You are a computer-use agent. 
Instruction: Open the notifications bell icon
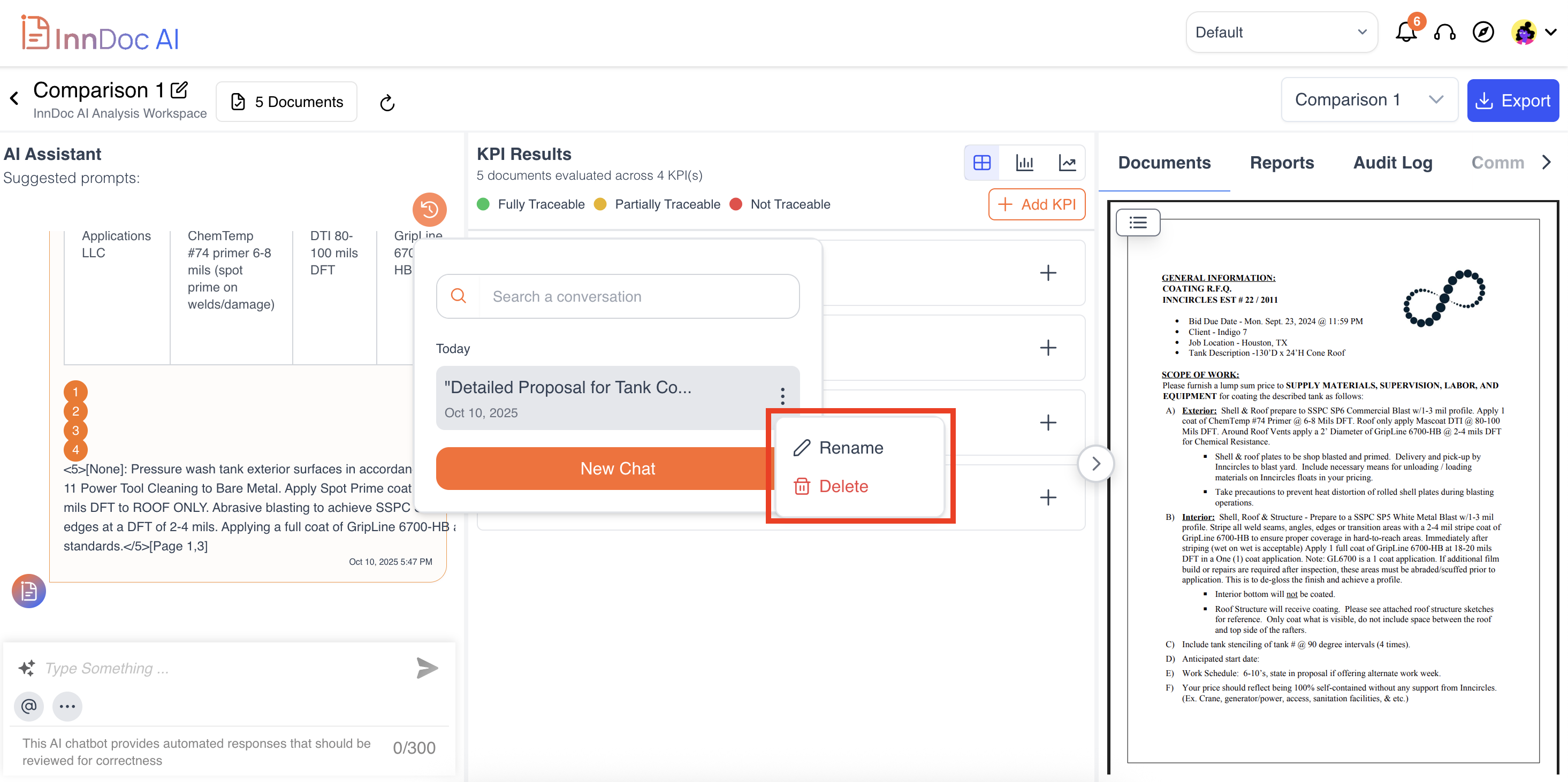coord(1405,32)
